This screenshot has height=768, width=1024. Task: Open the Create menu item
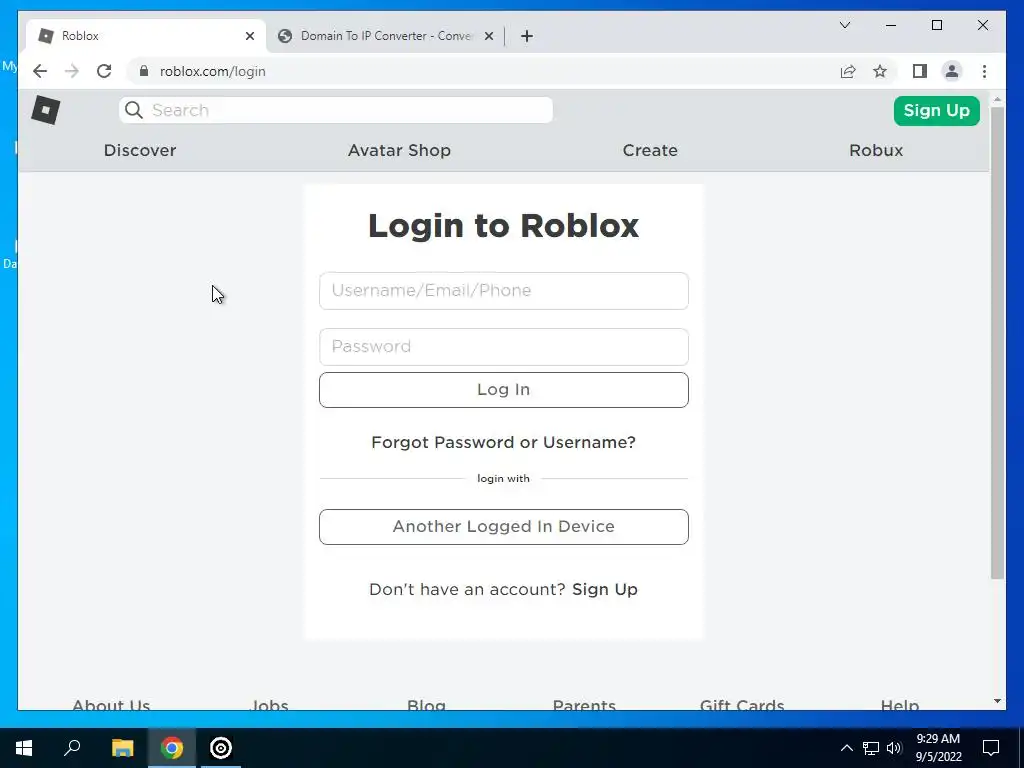point(650,150)
